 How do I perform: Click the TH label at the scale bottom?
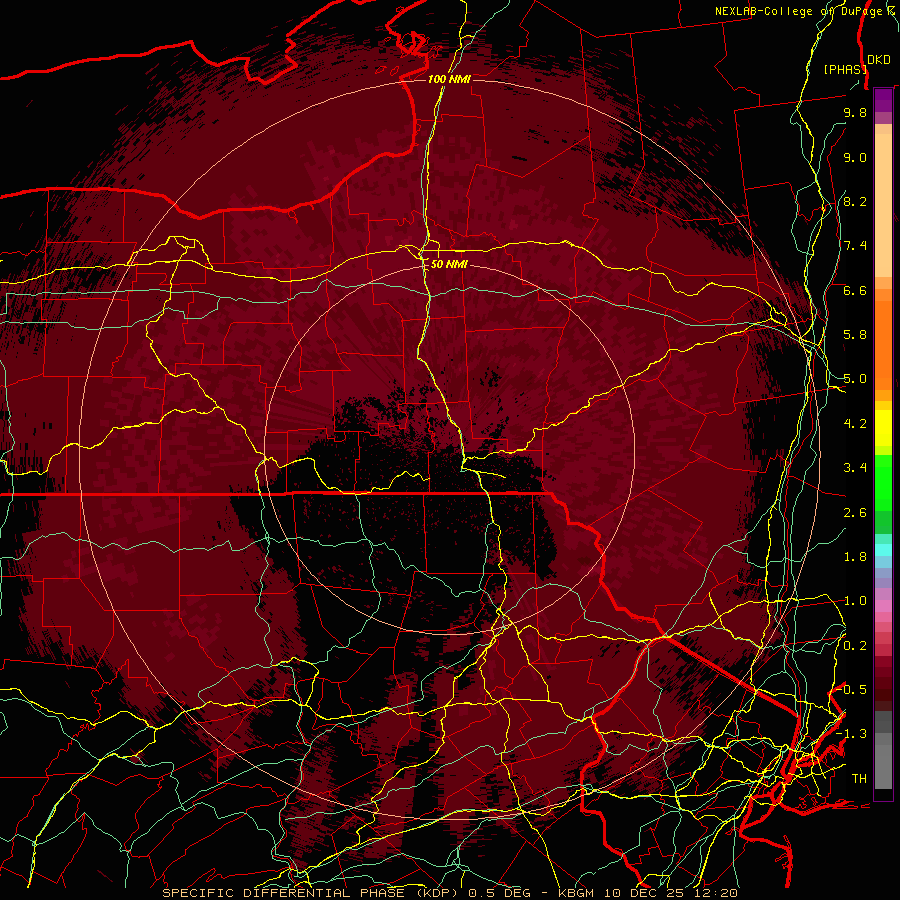pos(859,779)
